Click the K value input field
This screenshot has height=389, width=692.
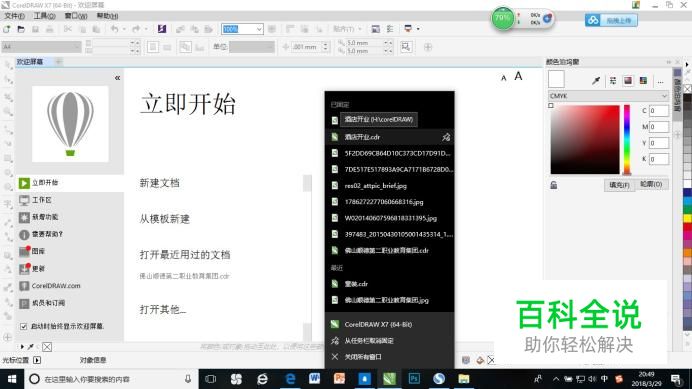(x=658, y=159)
